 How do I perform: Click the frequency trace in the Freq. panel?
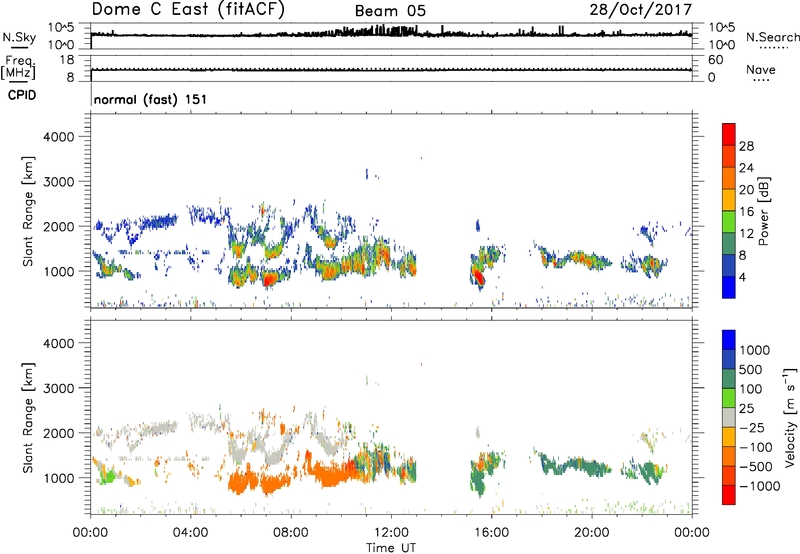(x=391, y=70)
